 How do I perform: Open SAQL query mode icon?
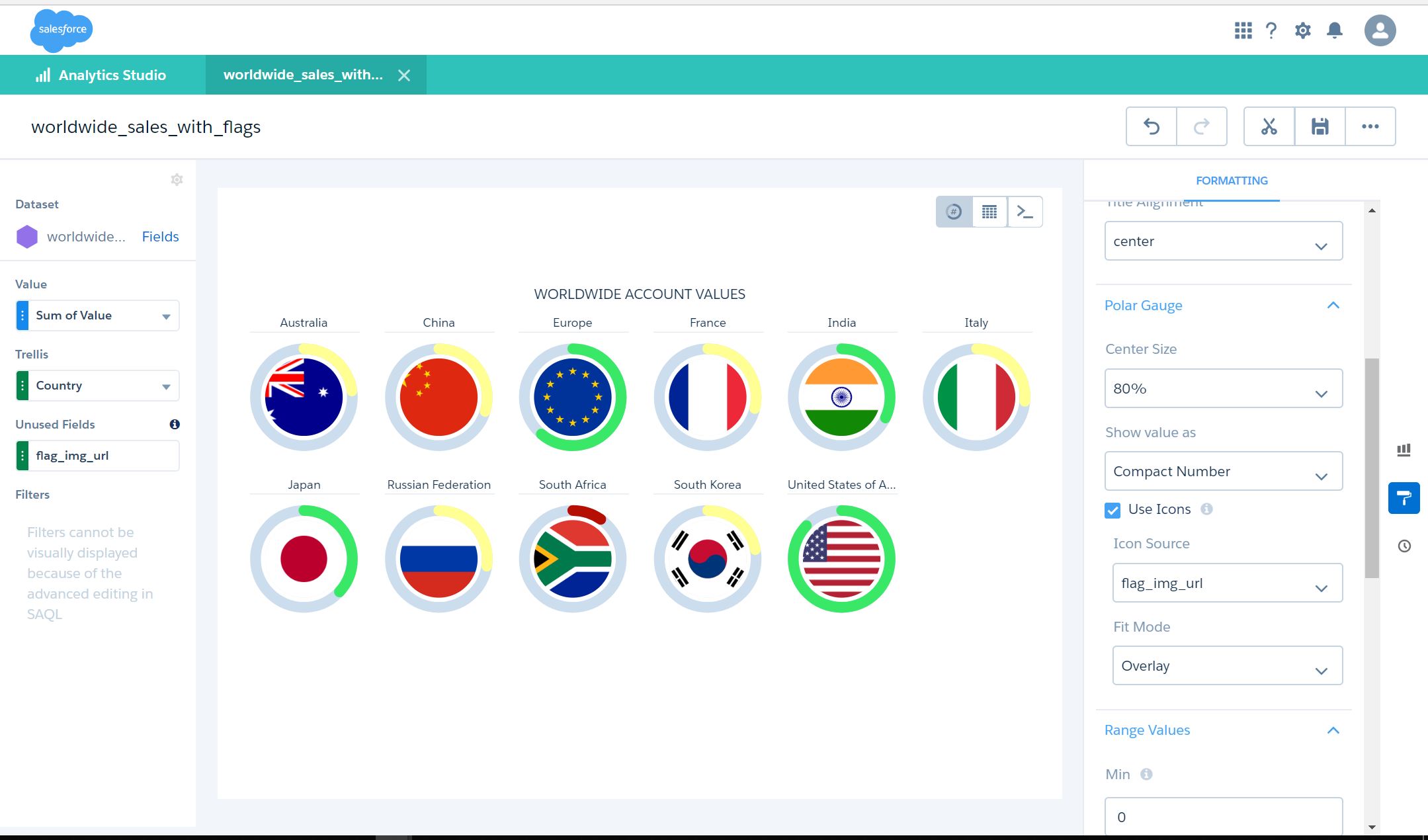[x=1025, y=212]
